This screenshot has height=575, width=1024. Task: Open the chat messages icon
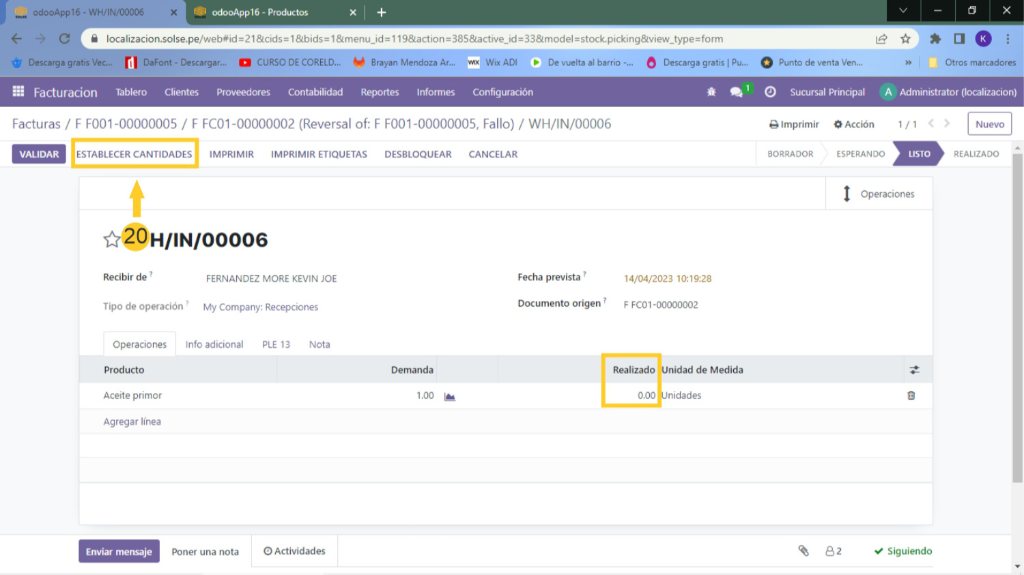[x=737, y=92]
